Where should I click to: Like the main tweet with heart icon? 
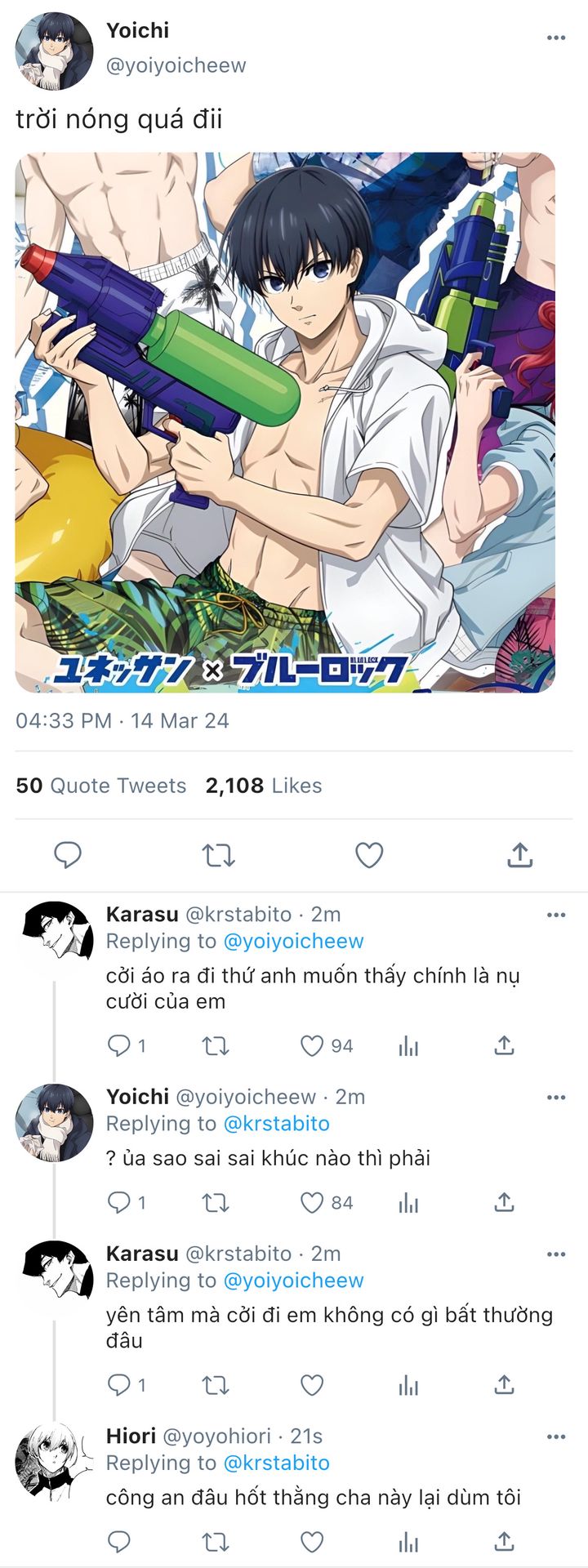pos(369,855)
